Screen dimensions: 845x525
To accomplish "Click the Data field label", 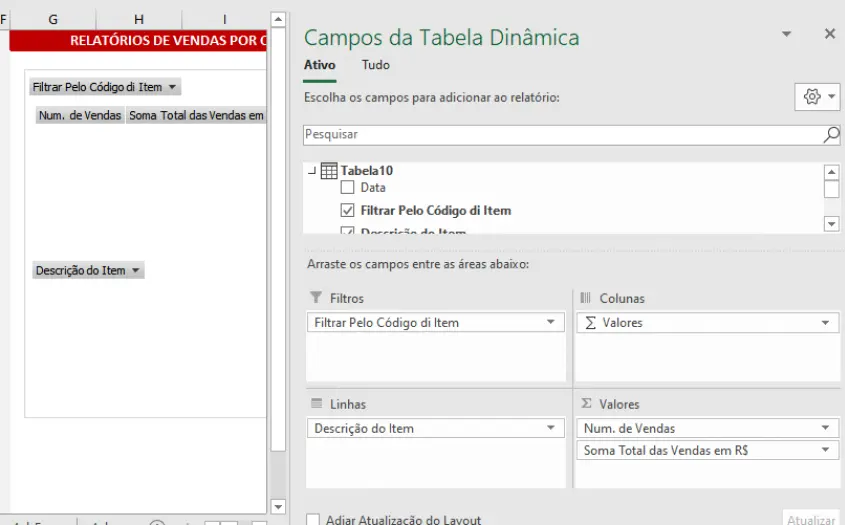I will (x=373, y=188).
